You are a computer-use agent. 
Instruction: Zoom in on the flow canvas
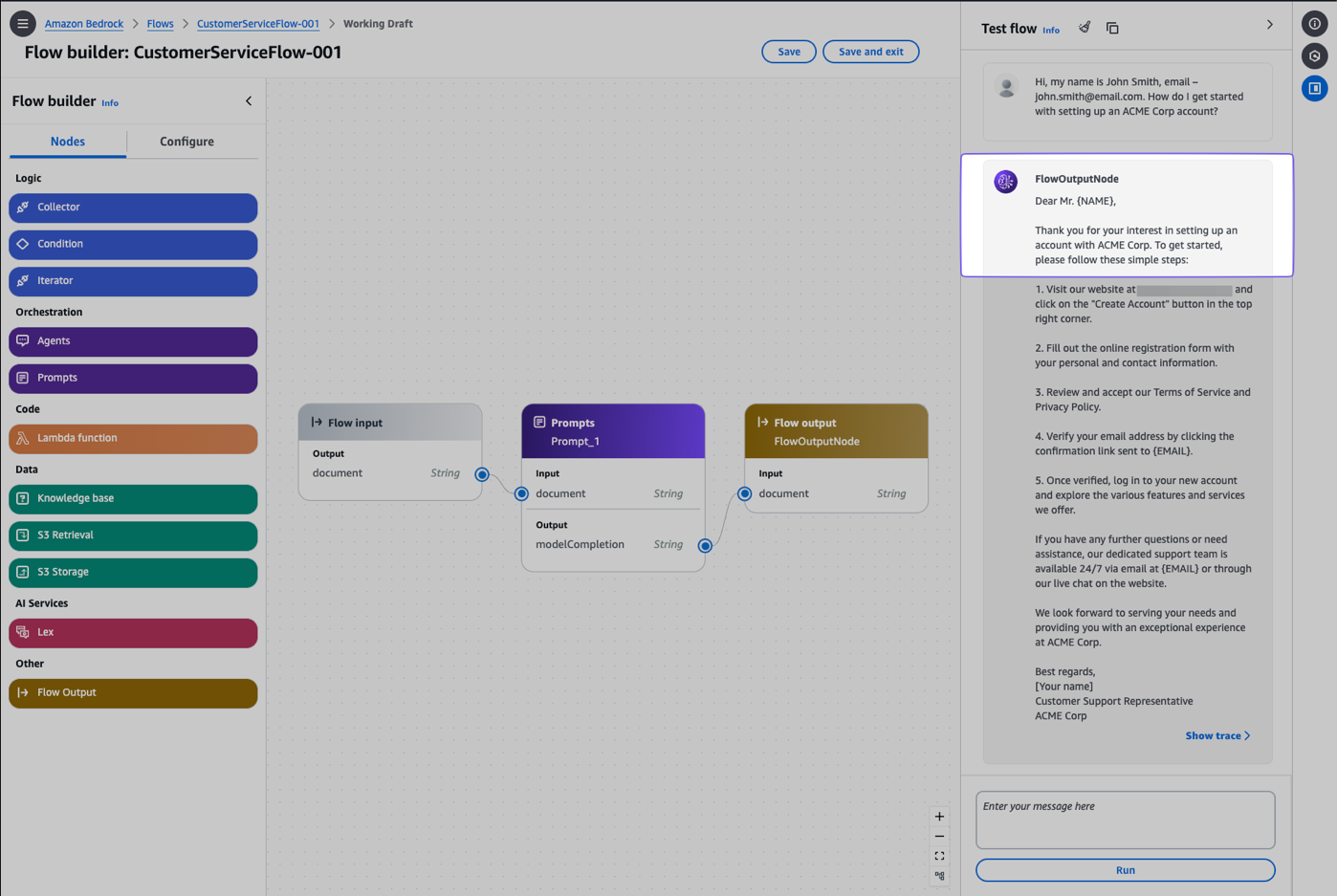pyautogui.click(x=939, y=817)
